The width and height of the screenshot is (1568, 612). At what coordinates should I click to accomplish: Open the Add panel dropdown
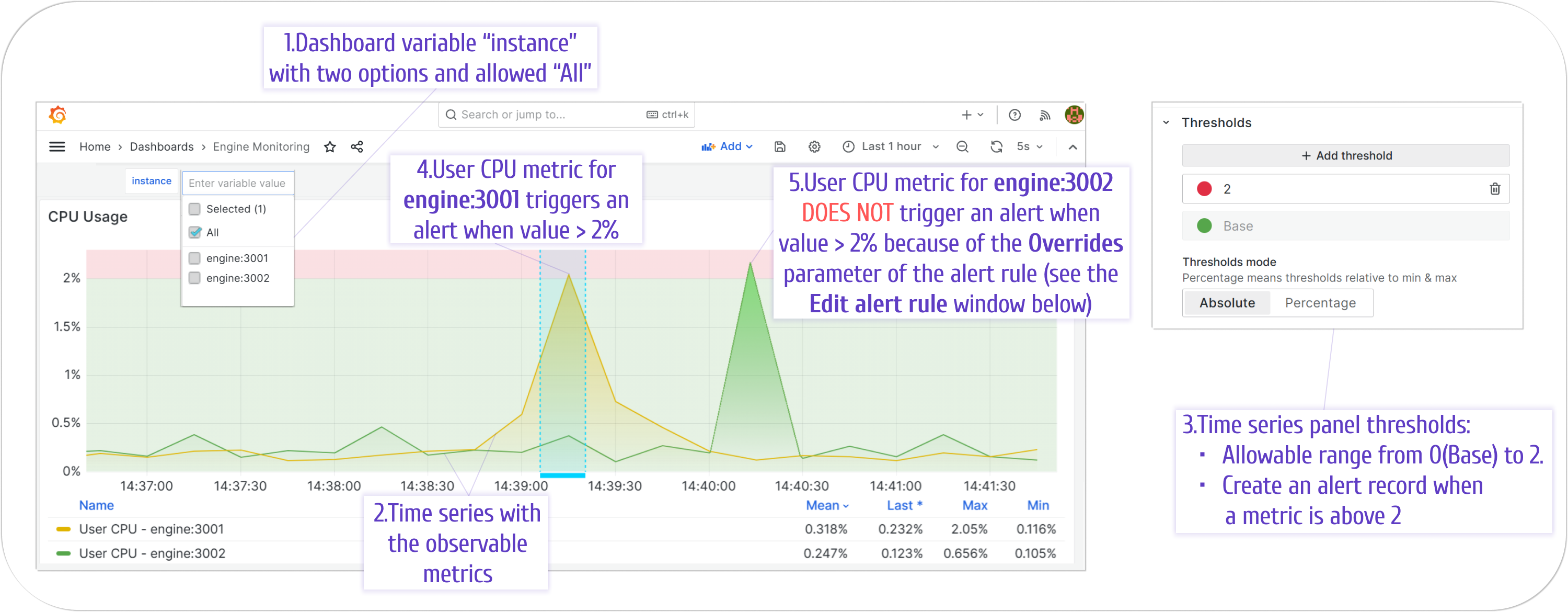click(x=727, y=147)
